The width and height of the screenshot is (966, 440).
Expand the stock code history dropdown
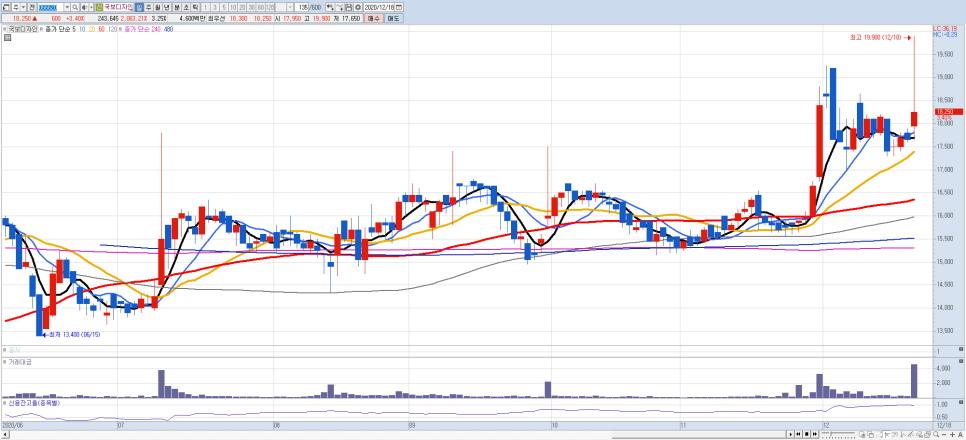pos(67,7)
